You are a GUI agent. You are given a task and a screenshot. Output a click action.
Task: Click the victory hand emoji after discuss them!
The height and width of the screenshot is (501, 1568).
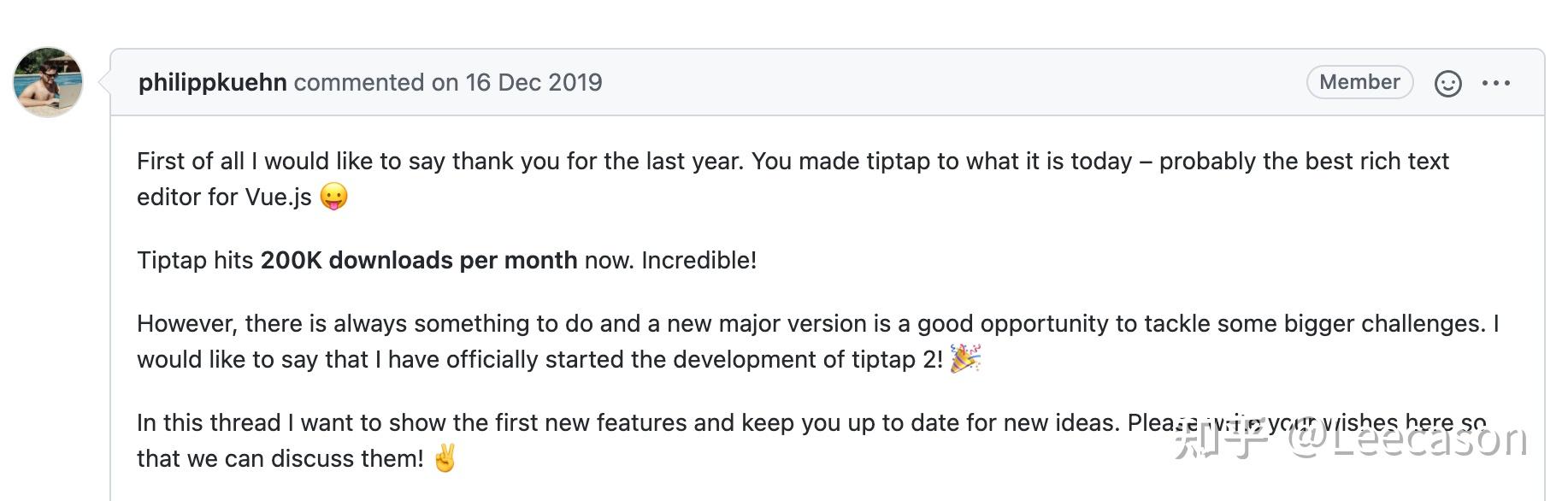445,458
